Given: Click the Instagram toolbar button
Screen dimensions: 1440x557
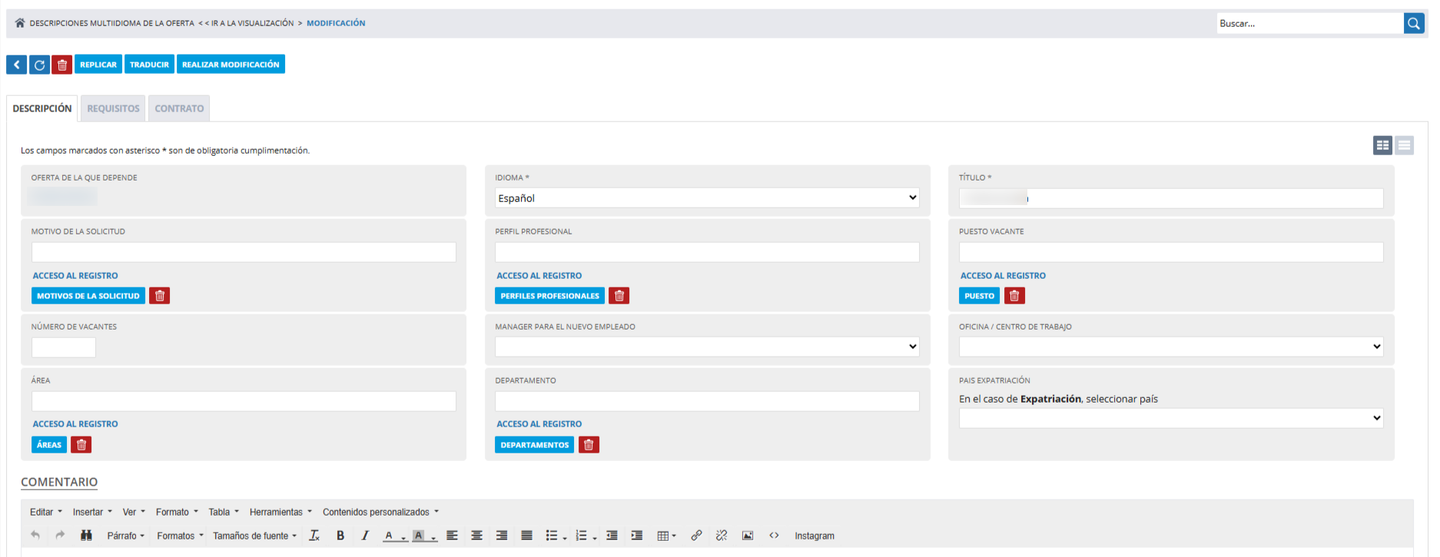Looking at the screenshot, I should pos(814,536).
